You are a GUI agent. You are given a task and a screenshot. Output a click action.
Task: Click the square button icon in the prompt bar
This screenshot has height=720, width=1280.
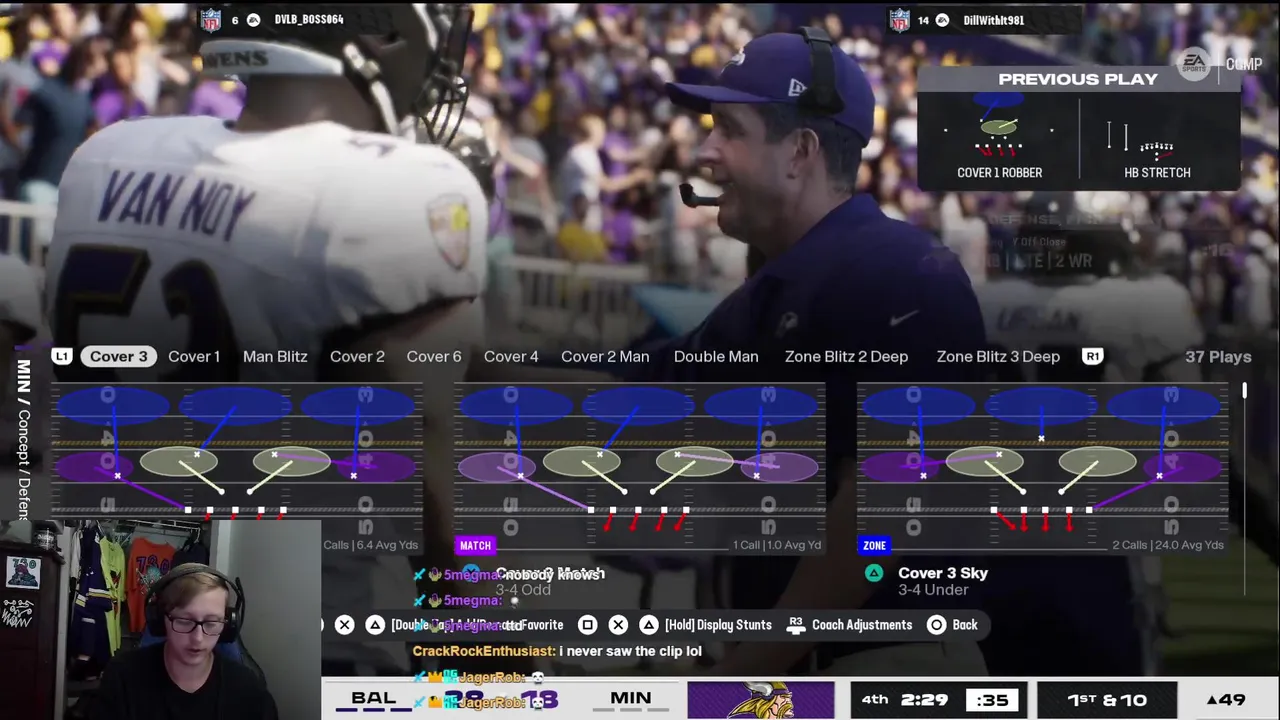[588, 624]
